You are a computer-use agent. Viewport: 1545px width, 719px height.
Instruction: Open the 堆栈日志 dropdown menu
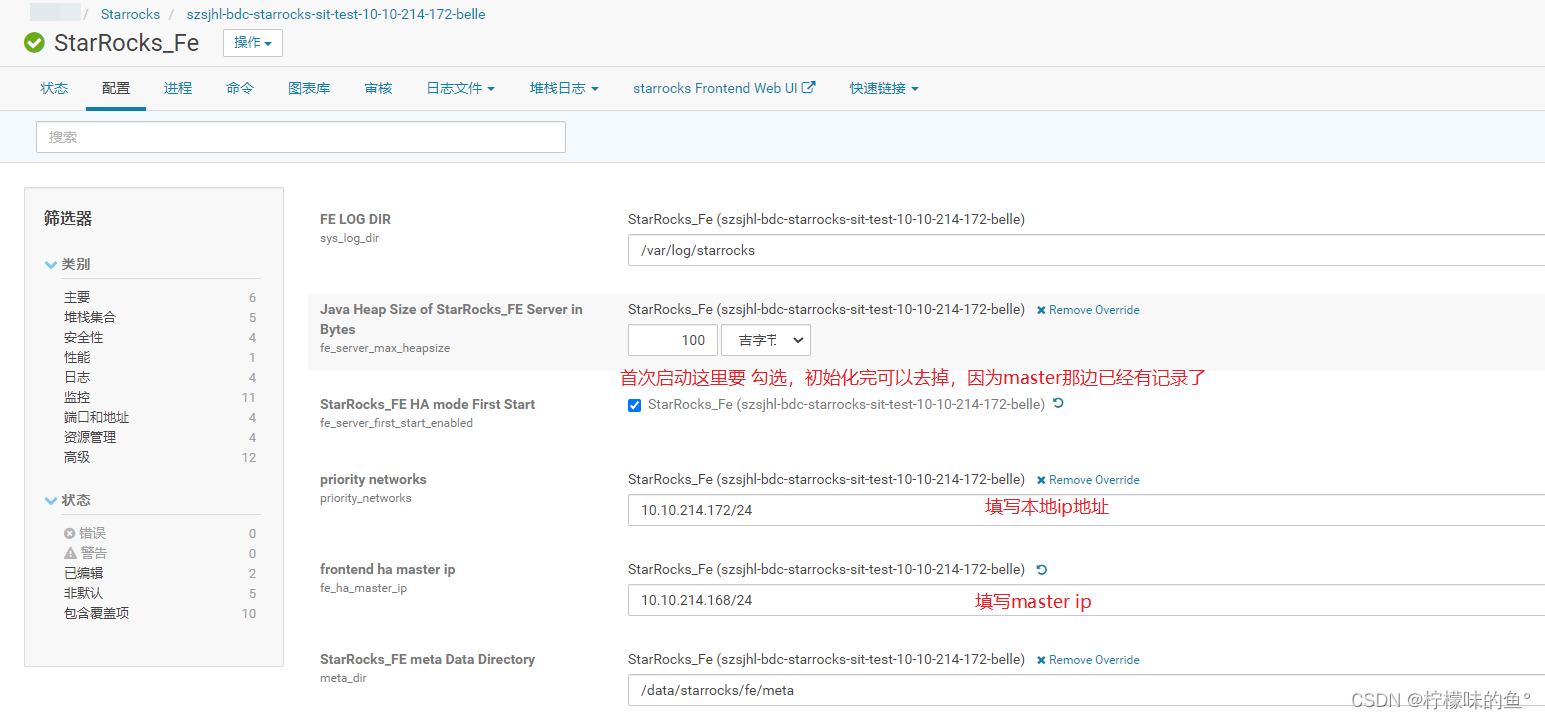(x=564, y=88)
